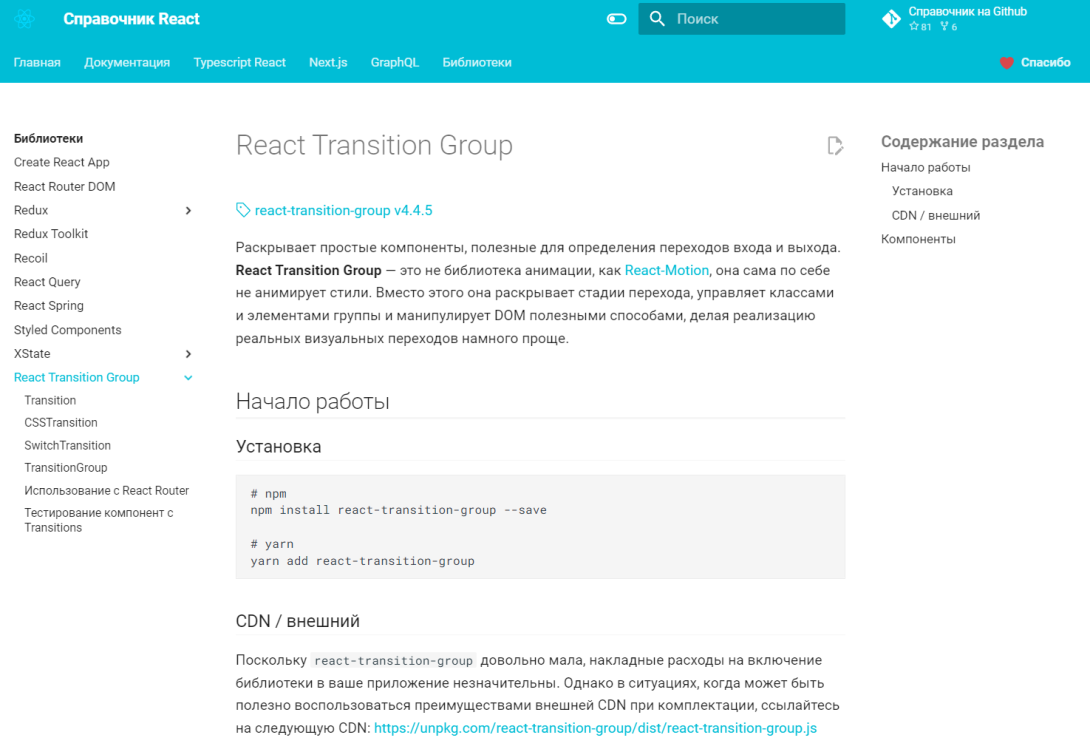Open the CSSTransition subpage
The height and width of the screenshot is (752, 1090).
60,423
